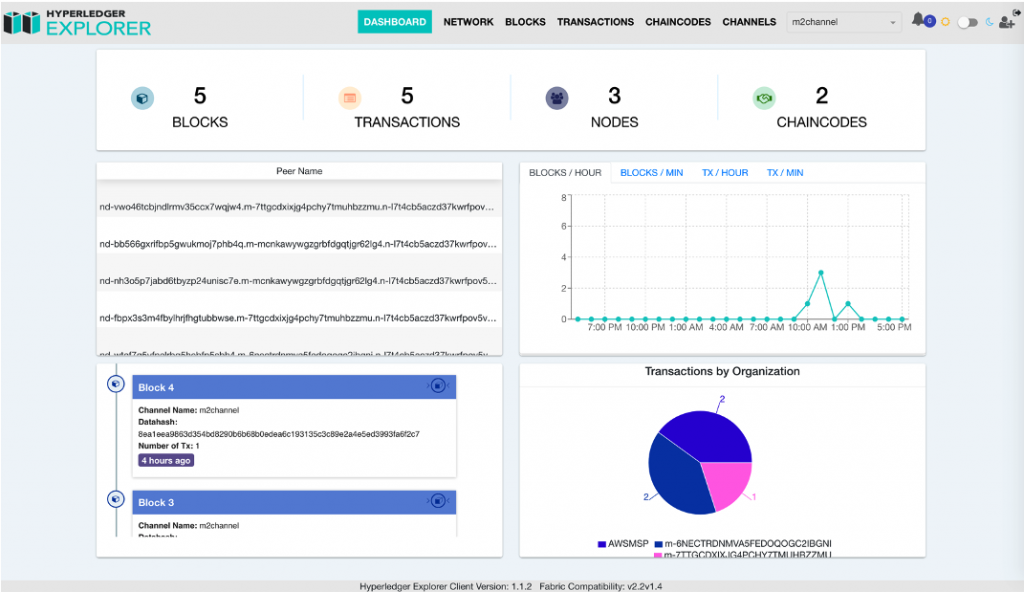1024x592 pixels.
Task: Click the icon right of Block 3 header
Action: [x=438, y=501]
